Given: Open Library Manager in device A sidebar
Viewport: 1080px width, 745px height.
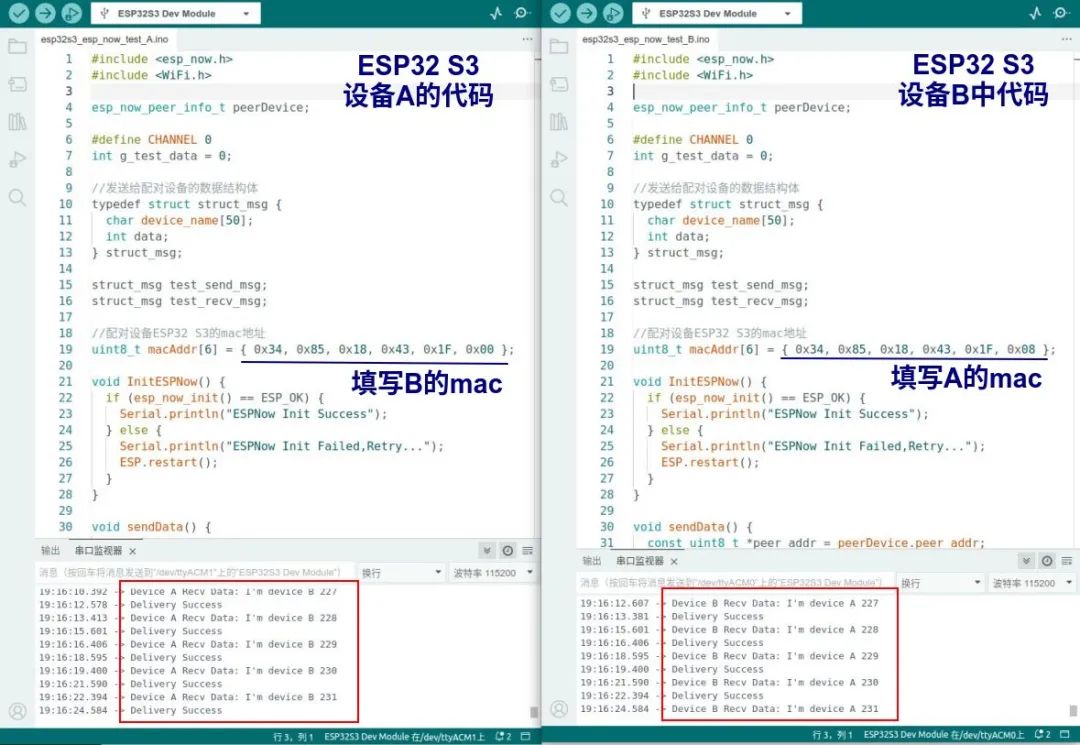Looking at the screenshot, I should (17, 122).
